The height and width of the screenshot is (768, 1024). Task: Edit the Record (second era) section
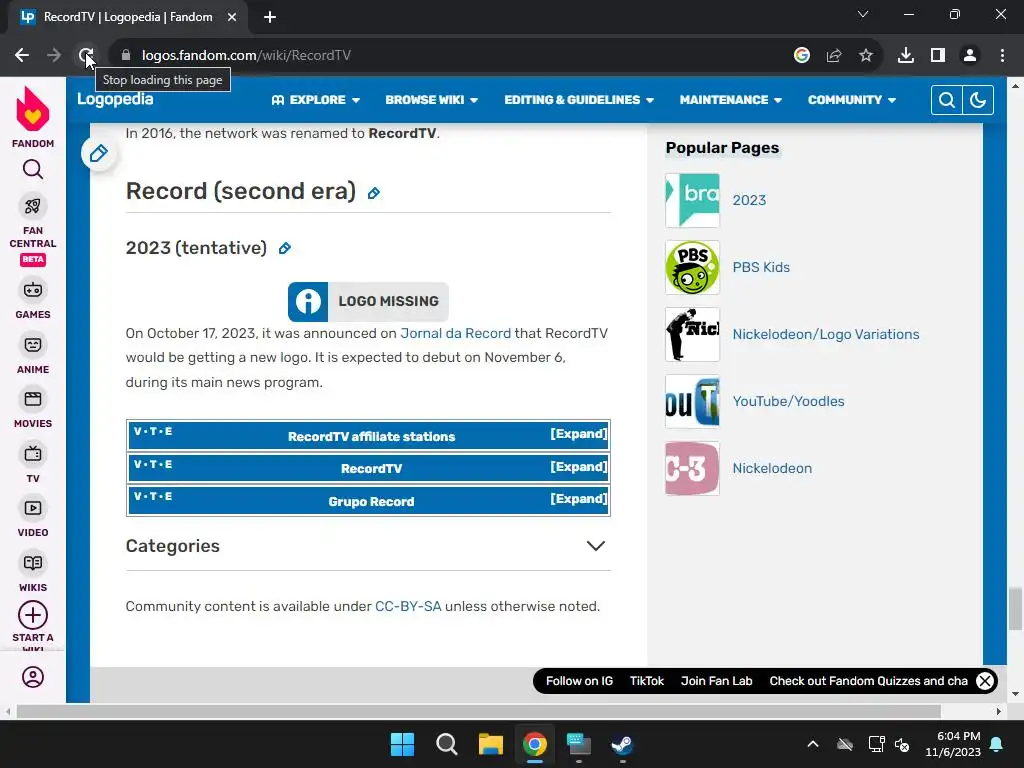(374, 193)
